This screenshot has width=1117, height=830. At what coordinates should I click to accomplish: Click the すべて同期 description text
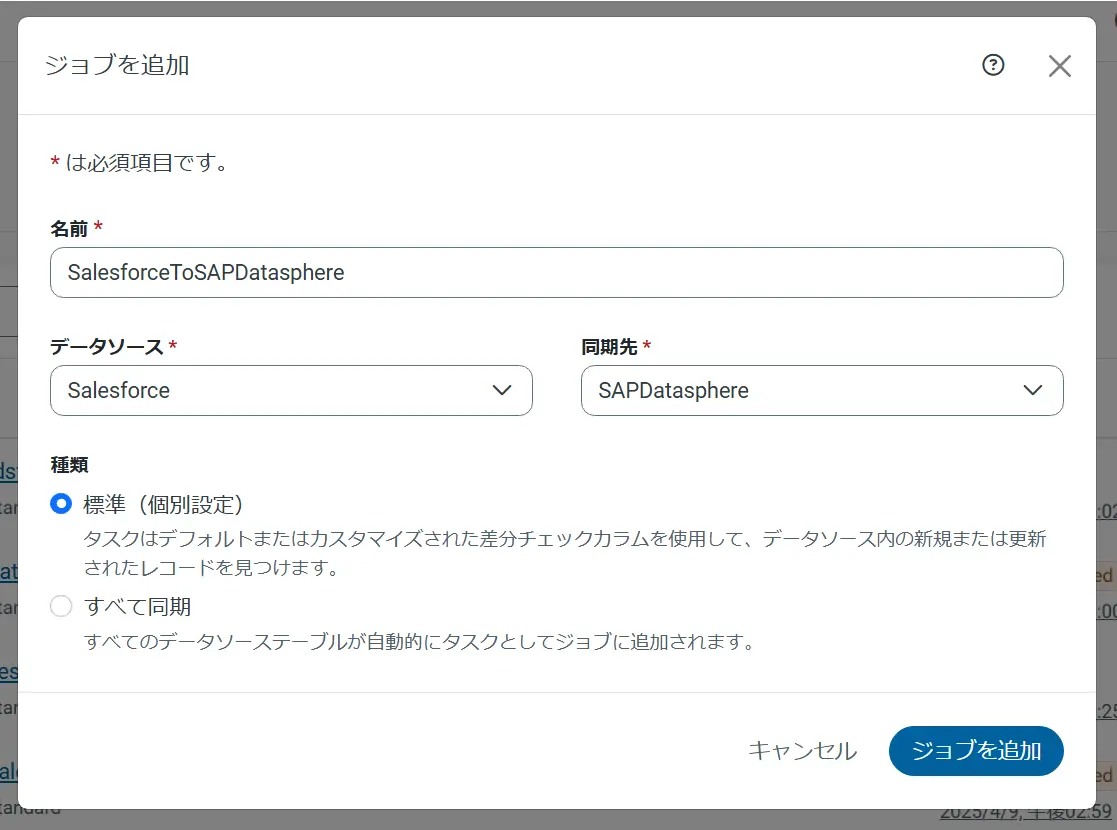[x=418, y=641]
